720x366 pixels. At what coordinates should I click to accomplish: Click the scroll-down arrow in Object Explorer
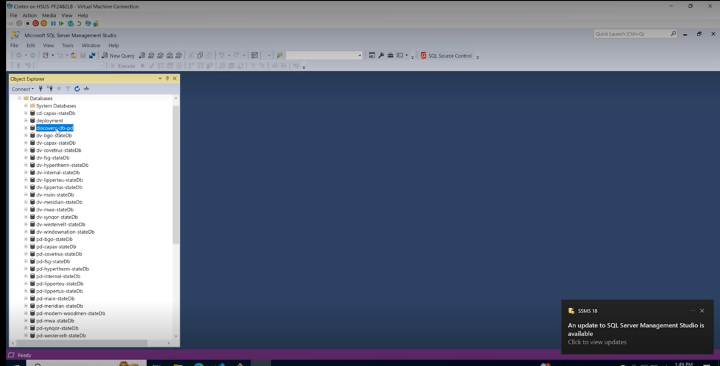click(176, 337)
